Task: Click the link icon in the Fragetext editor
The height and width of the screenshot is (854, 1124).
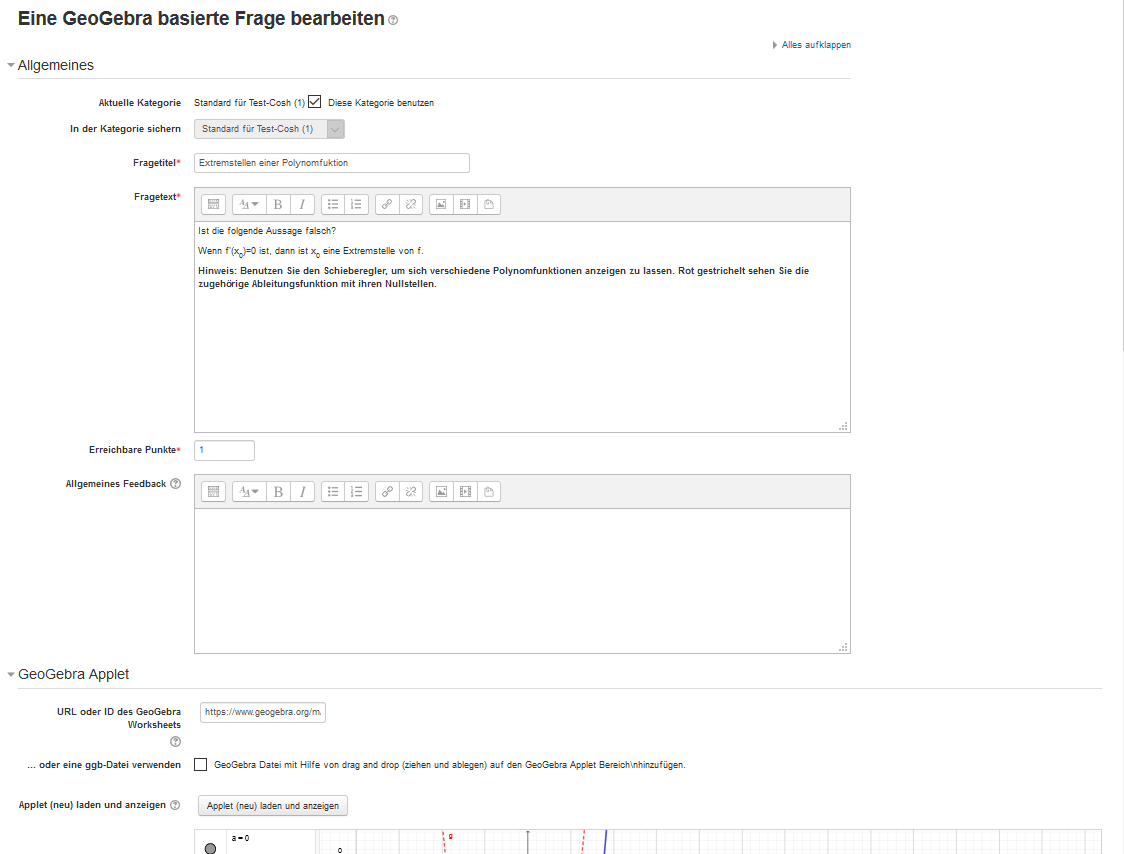Action: click(387, 205)
